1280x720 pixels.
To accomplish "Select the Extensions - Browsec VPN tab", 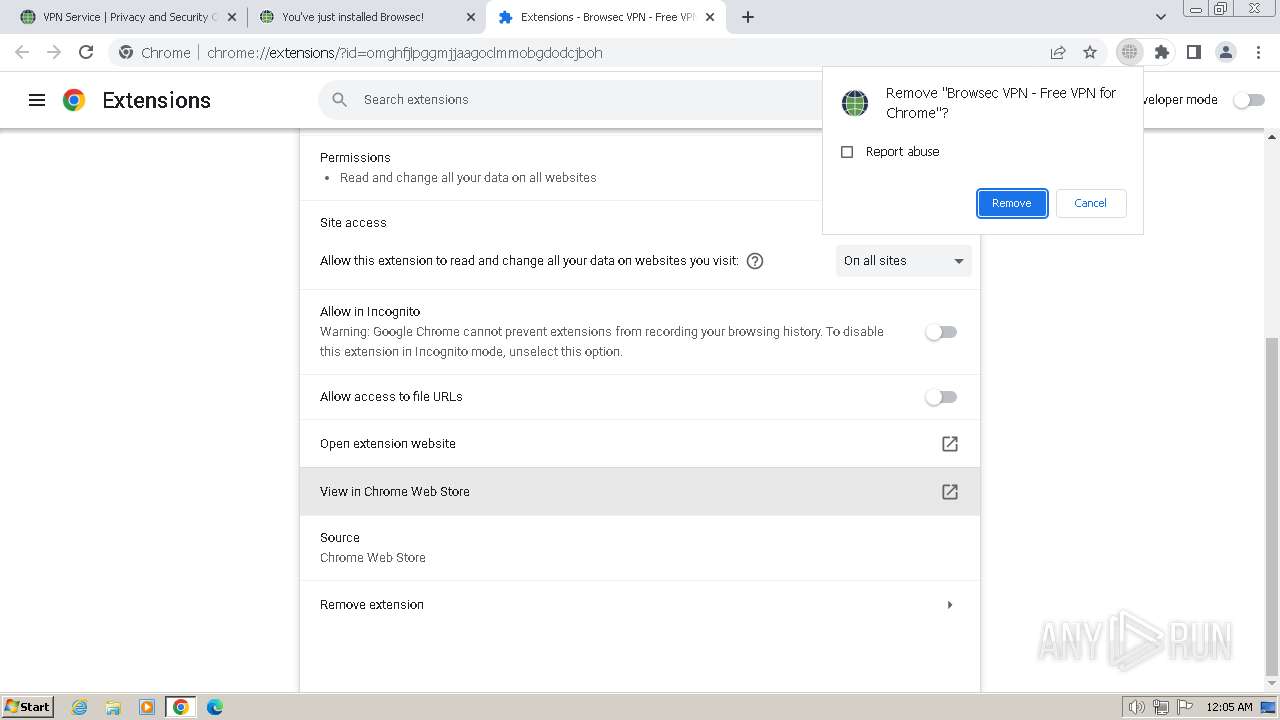I will pyautogui.click(x=607, y=17).
